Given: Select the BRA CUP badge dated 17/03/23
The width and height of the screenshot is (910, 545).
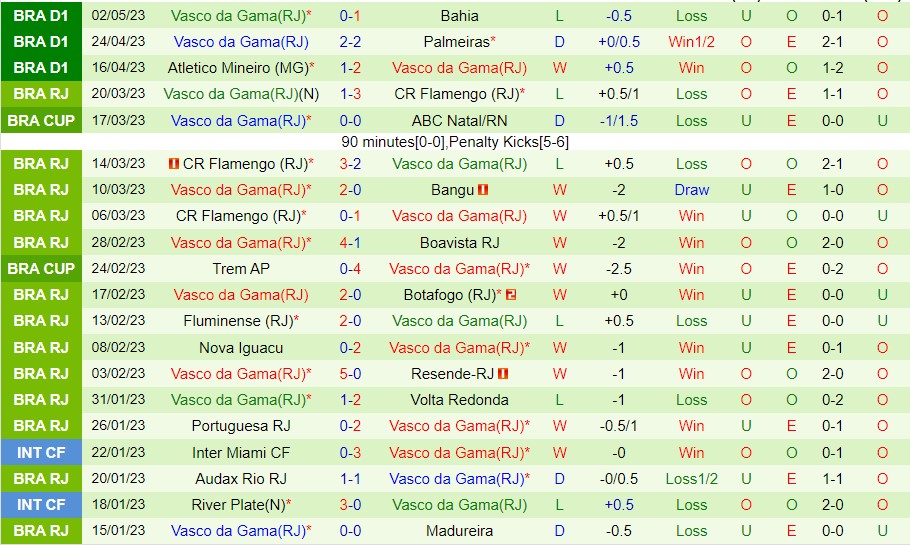Looking at the screenshot, I should click(41, 120).
